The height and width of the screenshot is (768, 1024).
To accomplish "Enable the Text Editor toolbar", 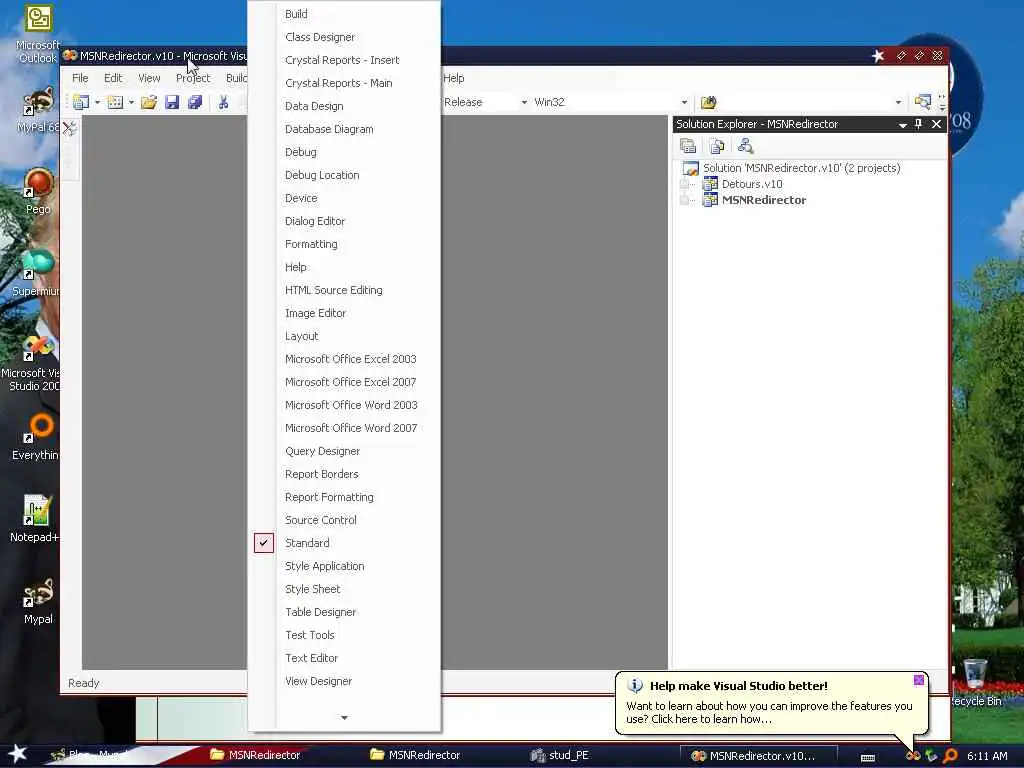I will click(344, 658).
